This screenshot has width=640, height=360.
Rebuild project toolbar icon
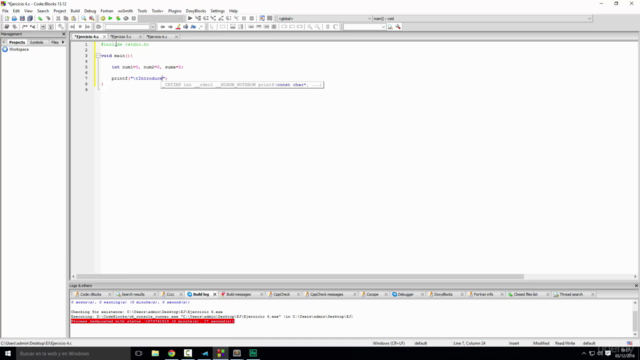click(126, 18)
